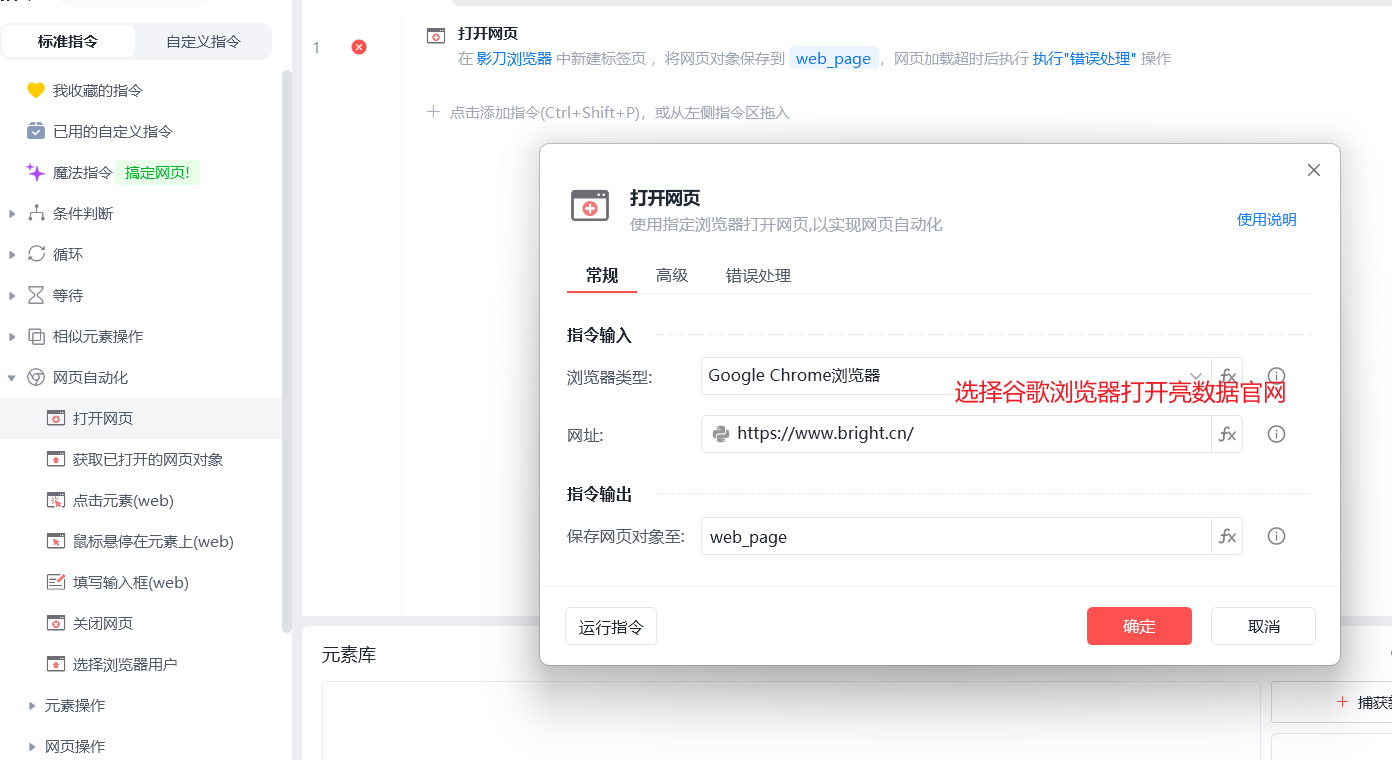Collapse the 网页自动化 category
1392x760 pixels.
coord(12,377)
